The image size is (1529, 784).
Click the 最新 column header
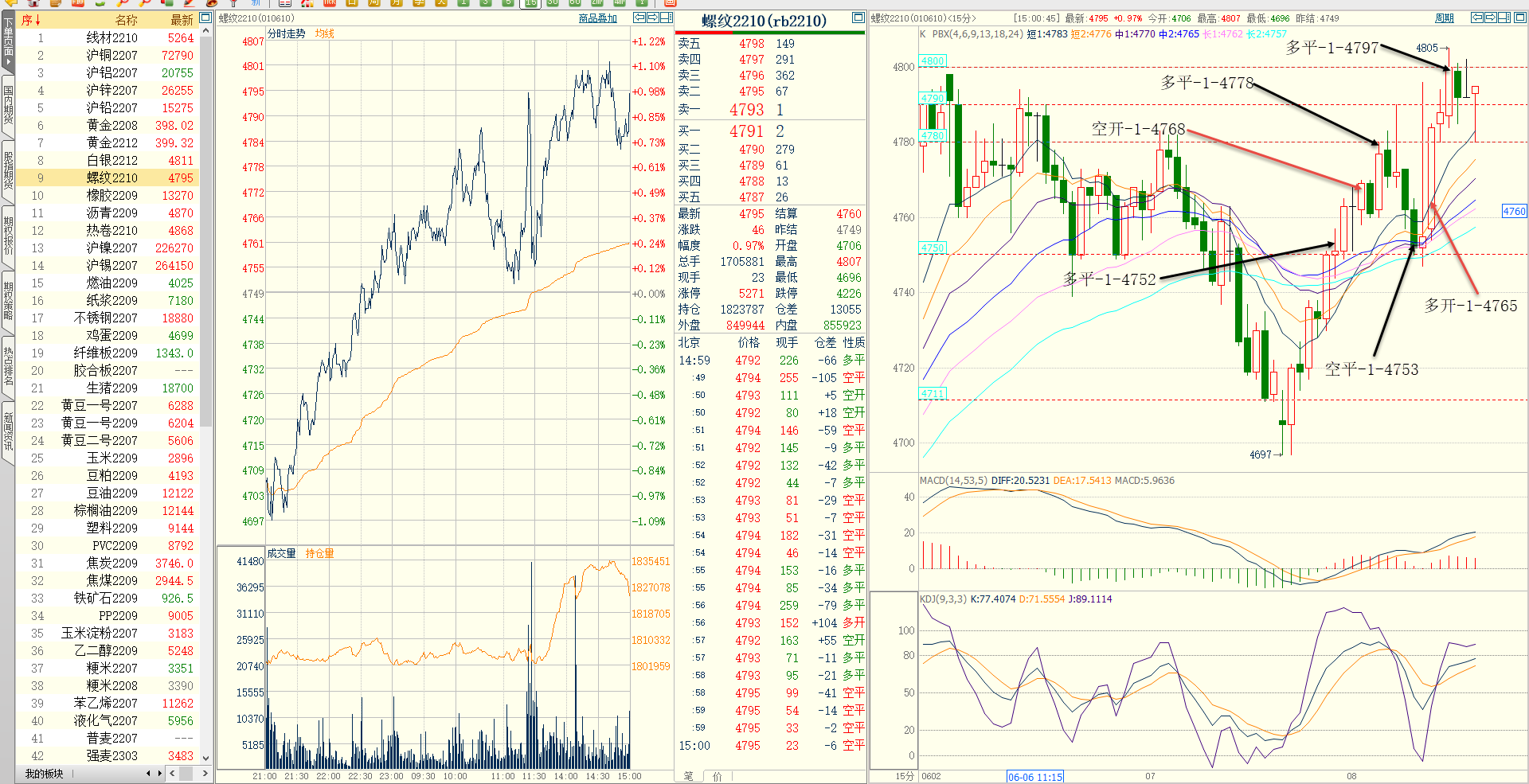click(x=182, y=20)
